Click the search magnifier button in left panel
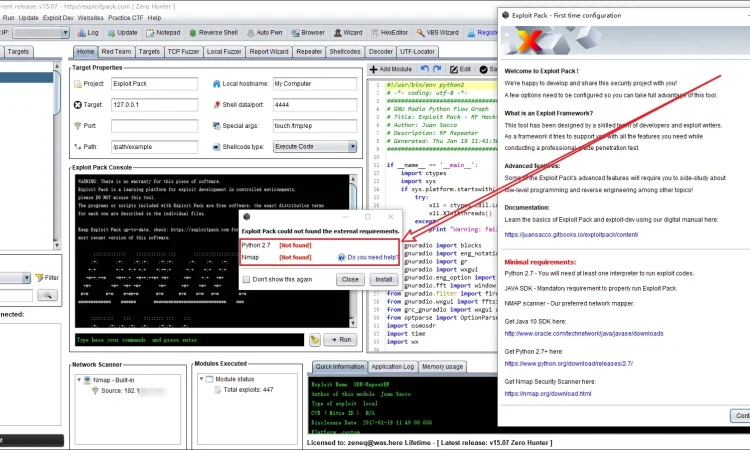 (47, 295)
